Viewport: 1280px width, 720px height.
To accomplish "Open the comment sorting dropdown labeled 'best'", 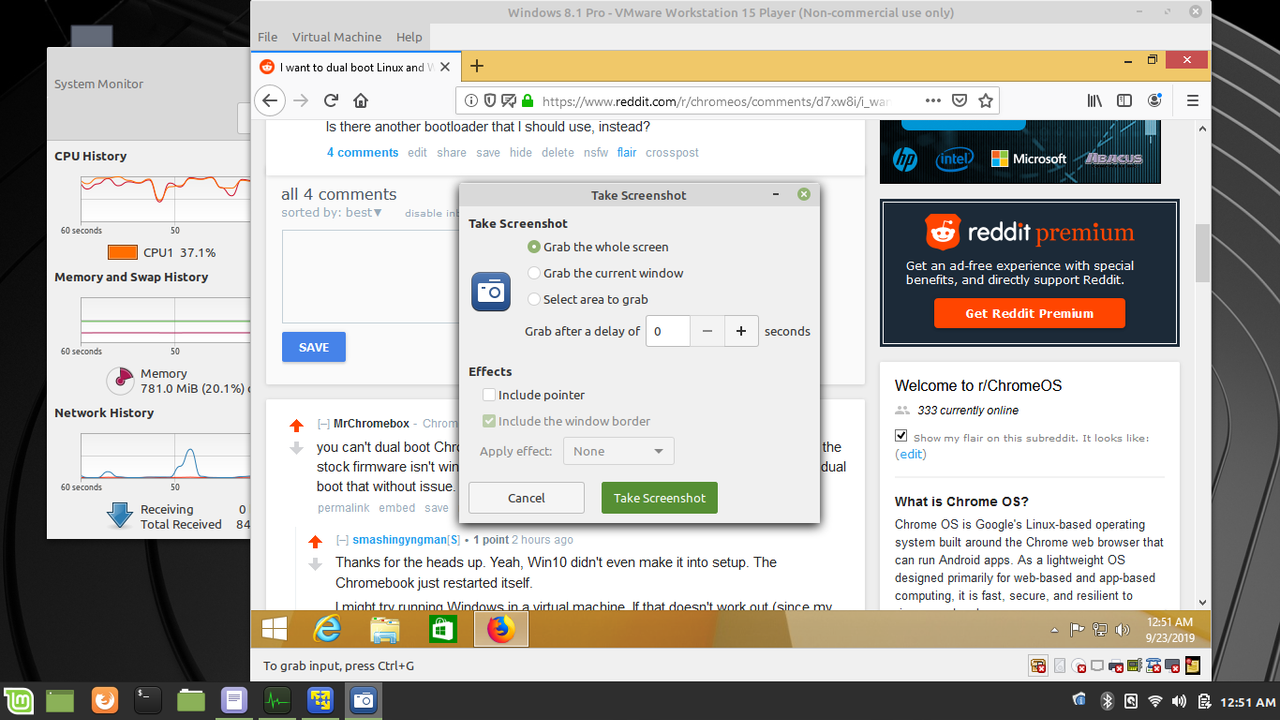I will (x=360, y=211).
